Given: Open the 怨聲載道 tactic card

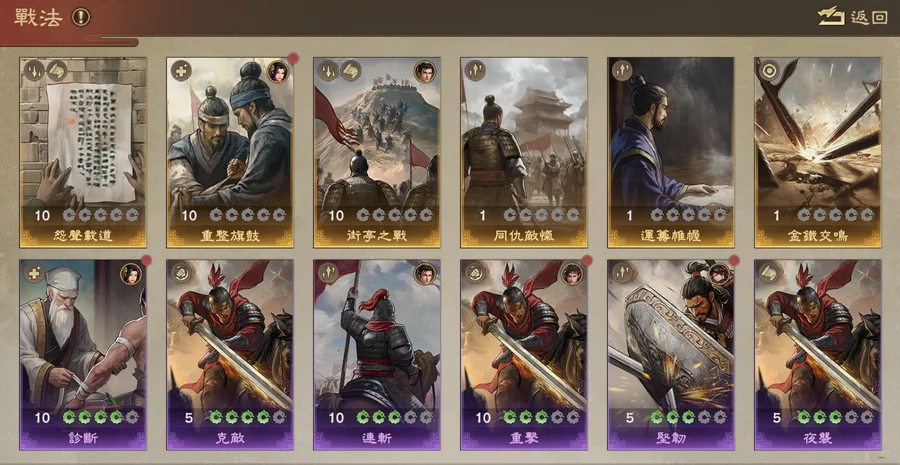Looking at the screenshot, I should 83,153.
